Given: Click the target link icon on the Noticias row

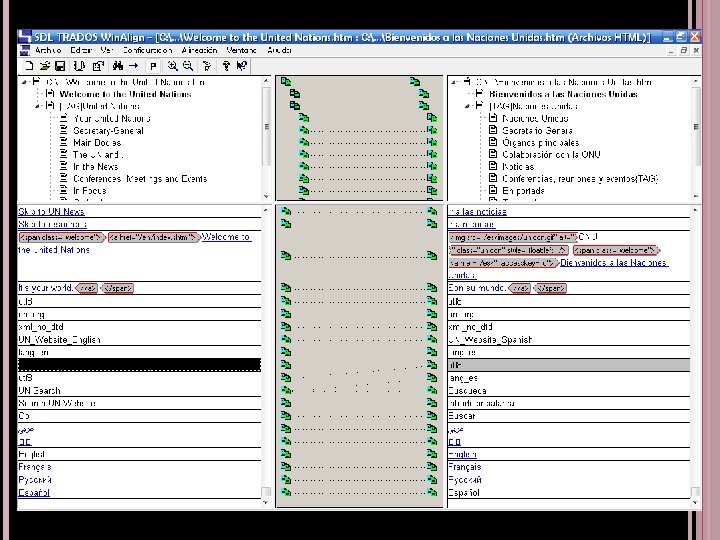Looking at the screenshot, I should [432, 166].
